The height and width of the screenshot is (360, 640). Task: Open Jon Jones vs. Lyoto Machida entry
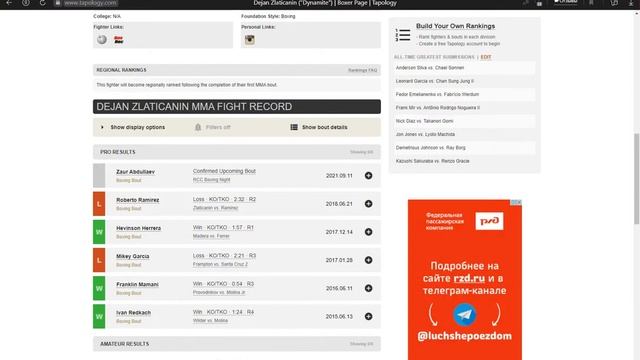pyautogui.click(x=425, y=134)
